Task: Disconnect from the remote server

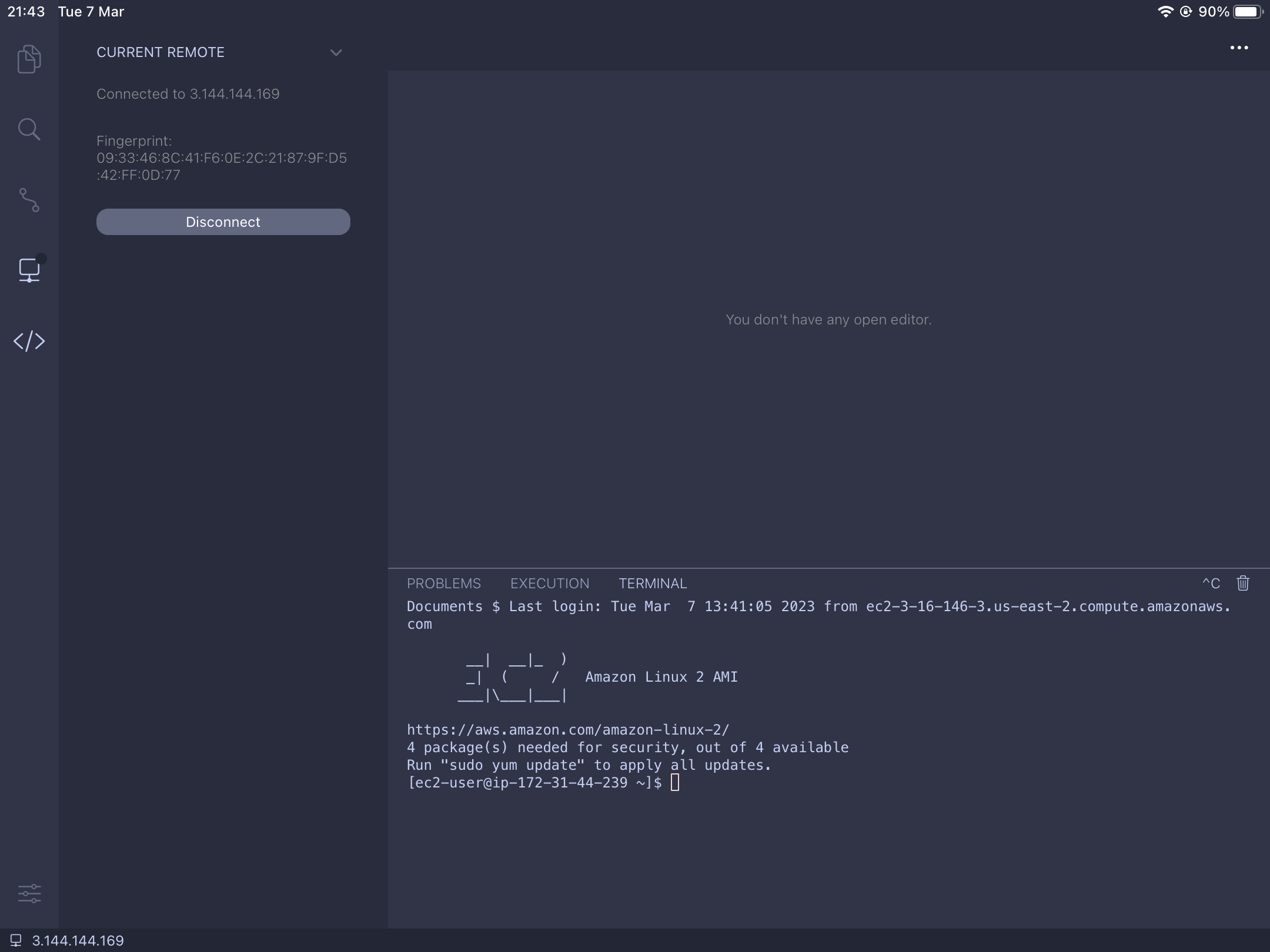Action: (x=223, y=222)
